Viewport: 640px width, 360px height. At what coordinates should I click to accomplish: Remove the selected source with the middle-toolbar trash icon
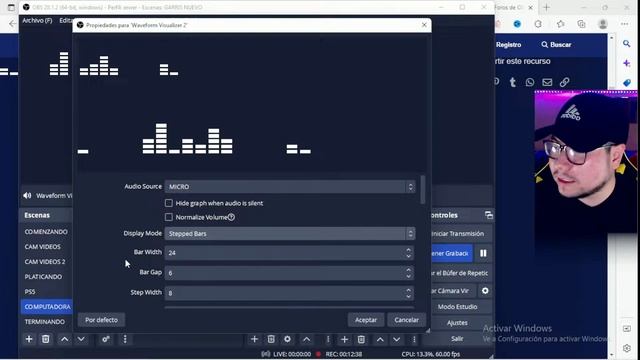[271, 339]
